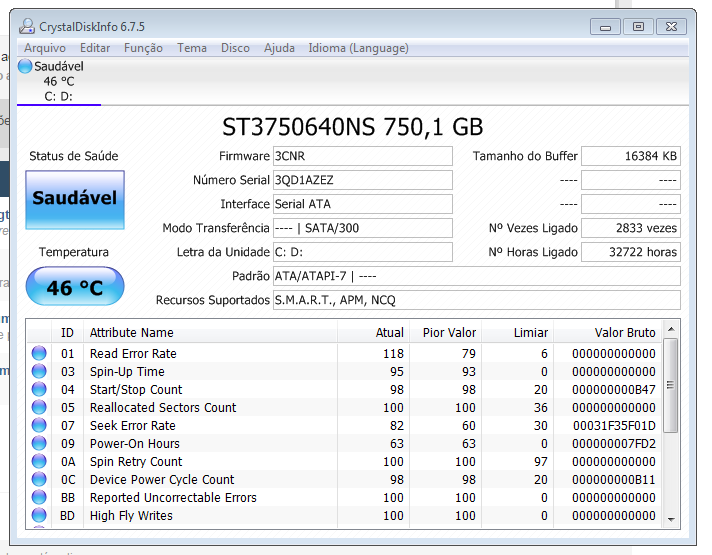Click the attribute list scroll up arrow
The width and height of the screenshot is (712, 555).
click(671, 329)
